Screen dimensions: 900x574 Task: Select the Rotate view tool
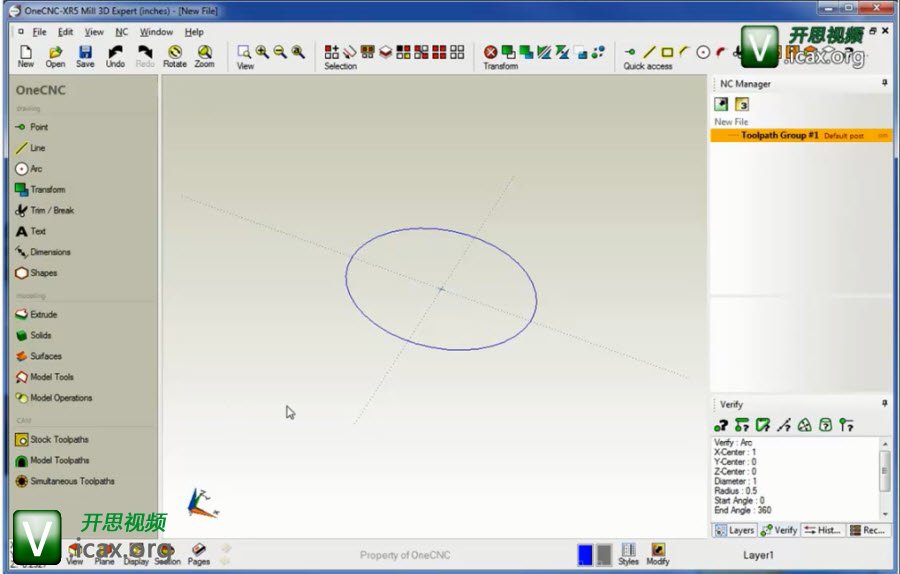175,54
